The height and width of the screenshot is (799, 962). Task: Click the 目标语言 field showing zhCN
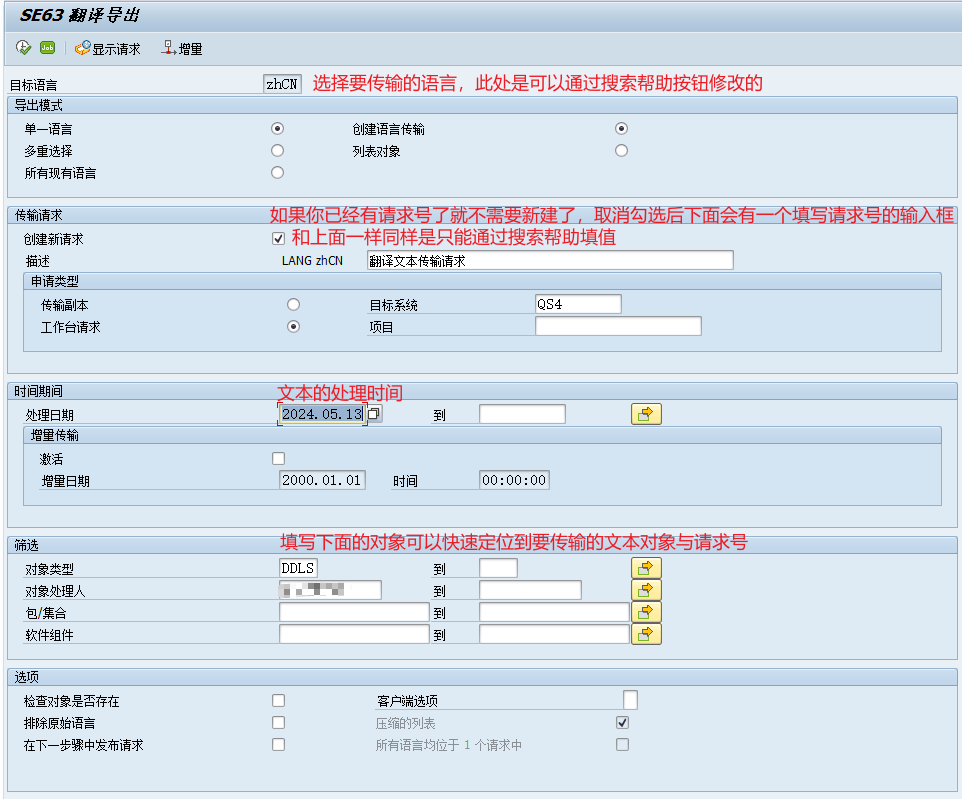click(285, 83)
